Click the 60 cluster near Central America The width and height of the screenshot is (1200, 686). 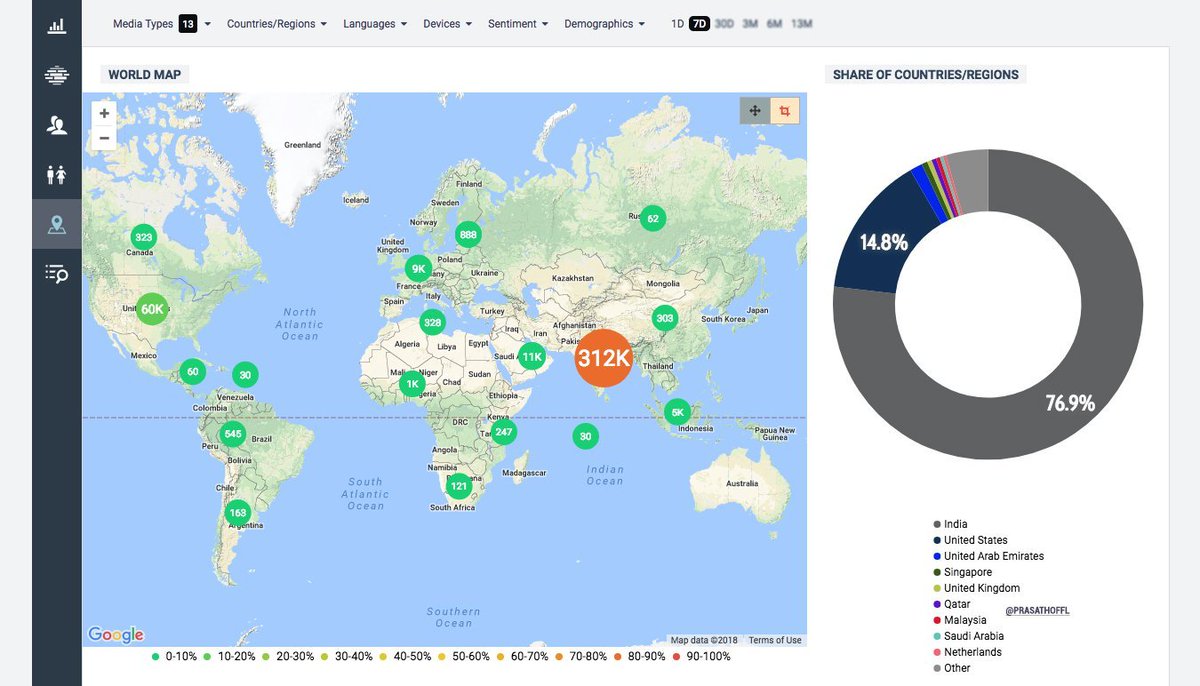point(193,372)
